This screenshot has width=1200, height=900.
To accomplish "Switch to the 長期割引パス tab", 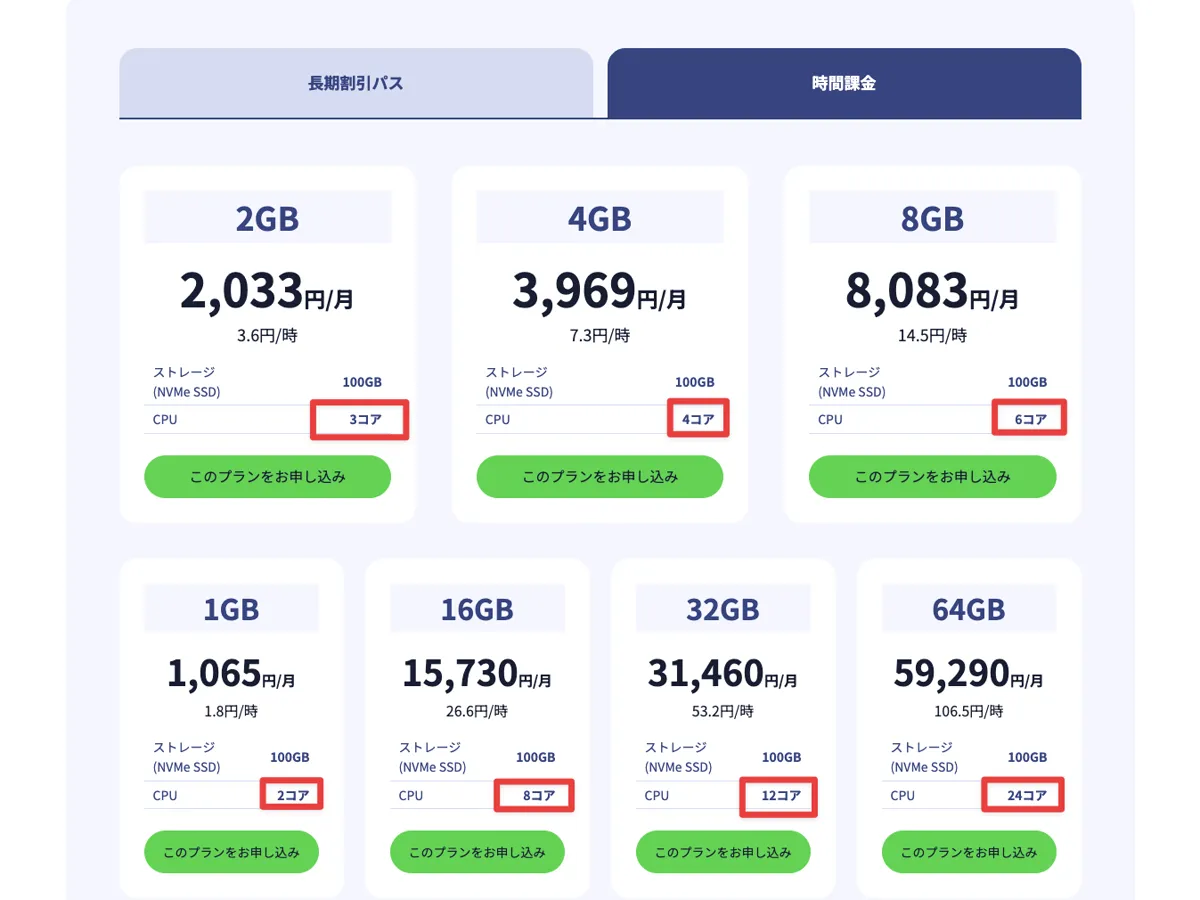I will [x=356, y=83].
